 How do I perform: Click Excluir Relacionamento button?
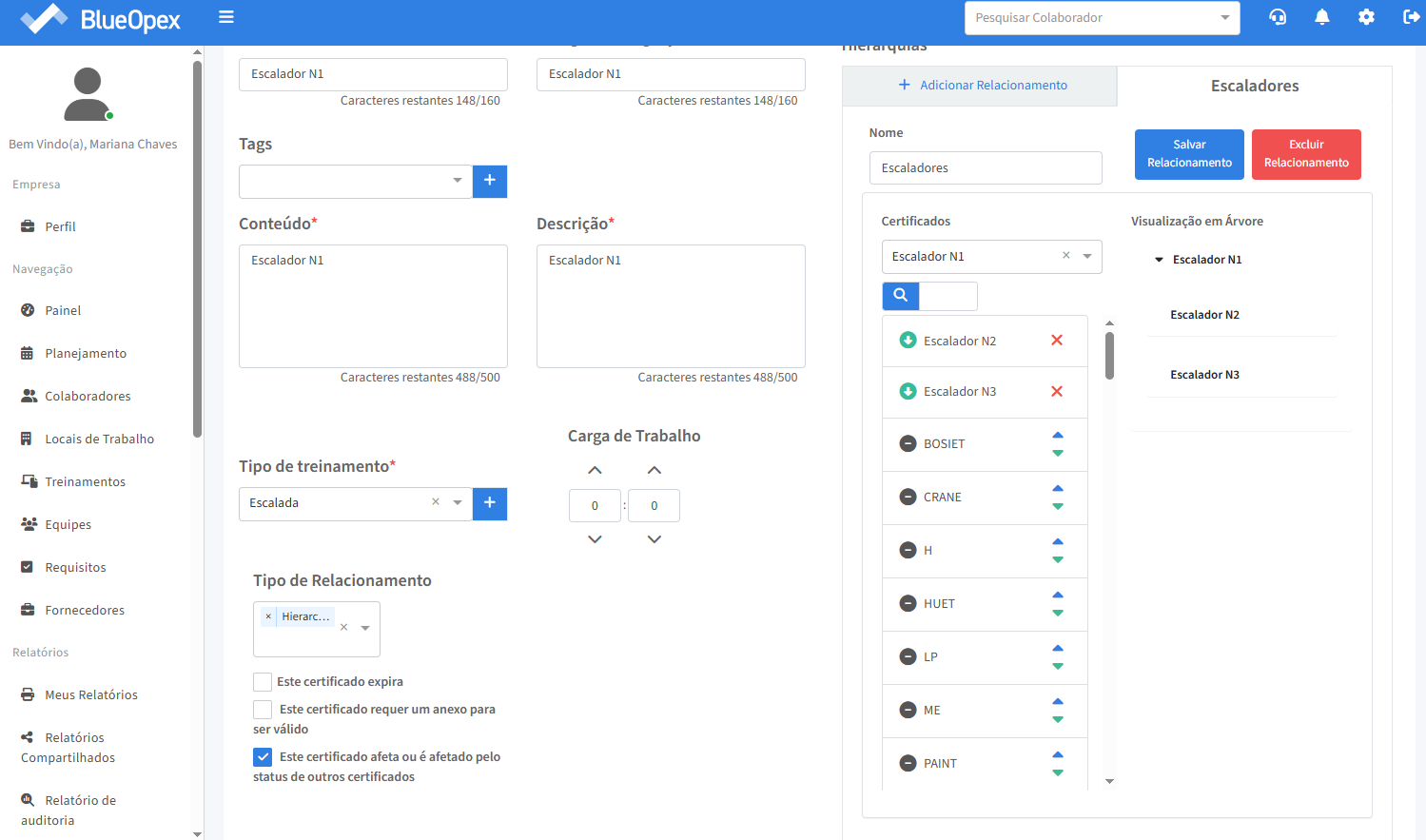1306,154
